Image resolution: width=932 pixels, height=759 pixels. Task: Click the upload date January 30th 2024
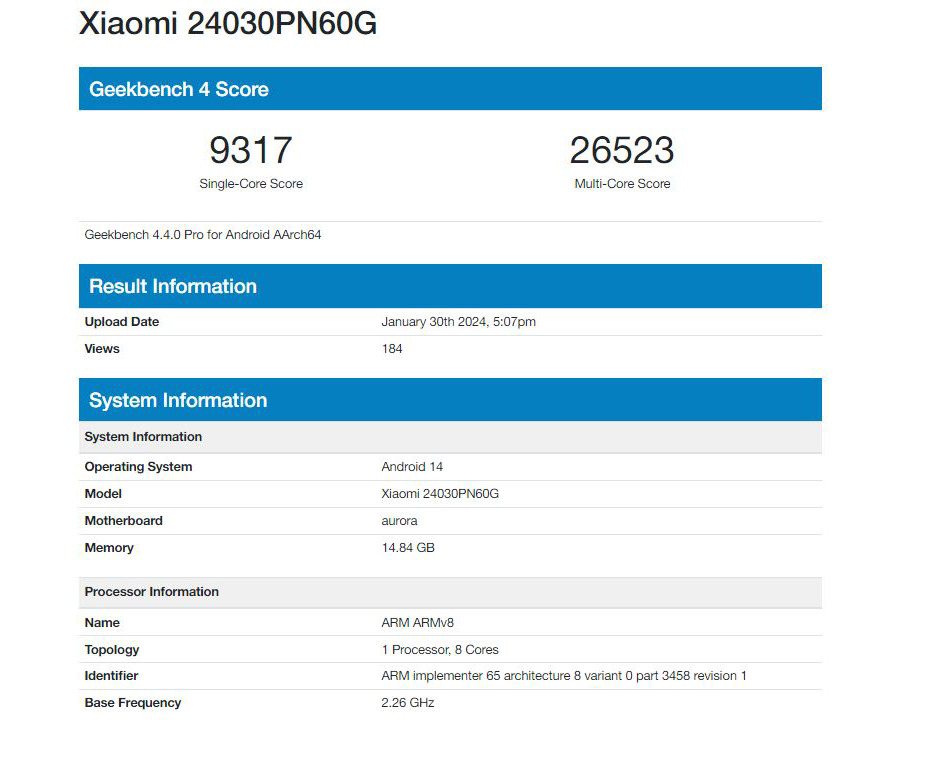(x=458, y=322)
